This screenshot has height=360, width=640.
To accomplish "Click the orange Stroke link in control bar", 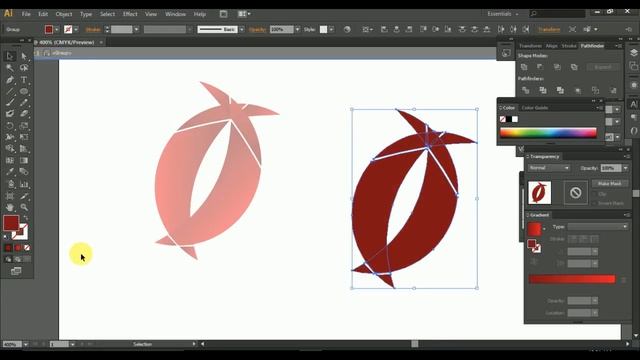I will point(93,29).
